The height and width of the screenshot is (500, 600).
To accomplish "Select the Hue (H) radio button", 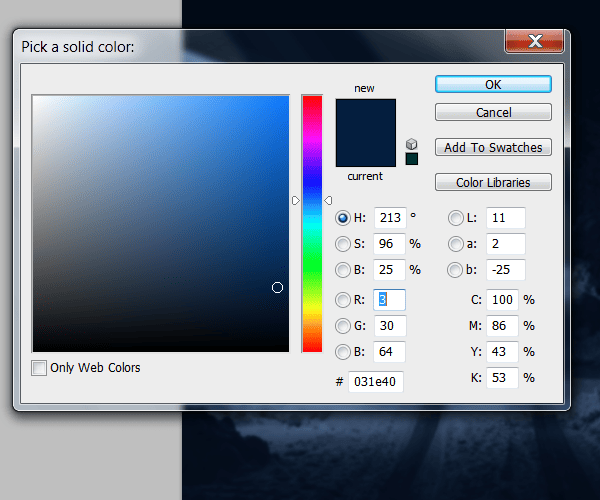I will pyautogui.click(x=343, y=218).
